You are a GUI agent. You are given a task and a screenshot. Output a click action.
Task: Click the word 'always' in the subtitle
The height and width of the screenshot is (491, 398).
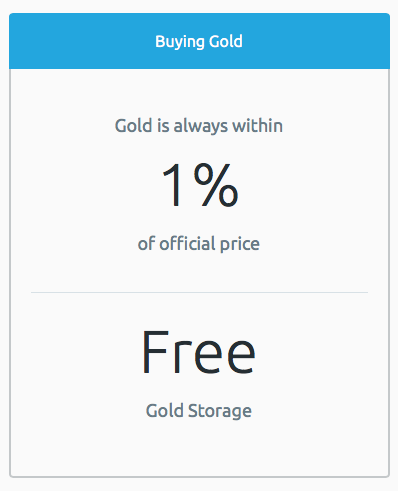tap(201, 127)
